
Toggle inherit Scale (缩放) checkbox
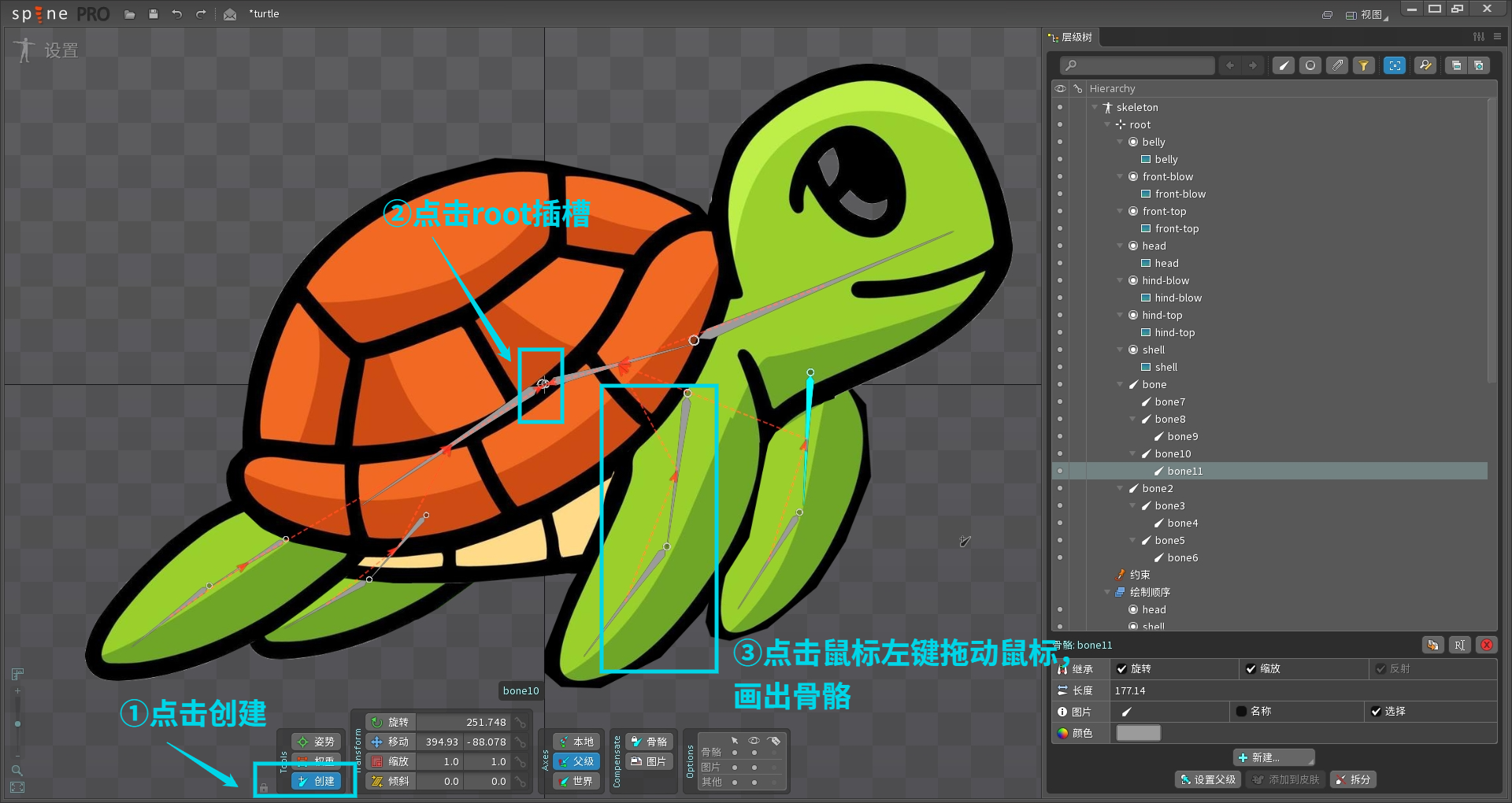click(x=1251, y=668)
